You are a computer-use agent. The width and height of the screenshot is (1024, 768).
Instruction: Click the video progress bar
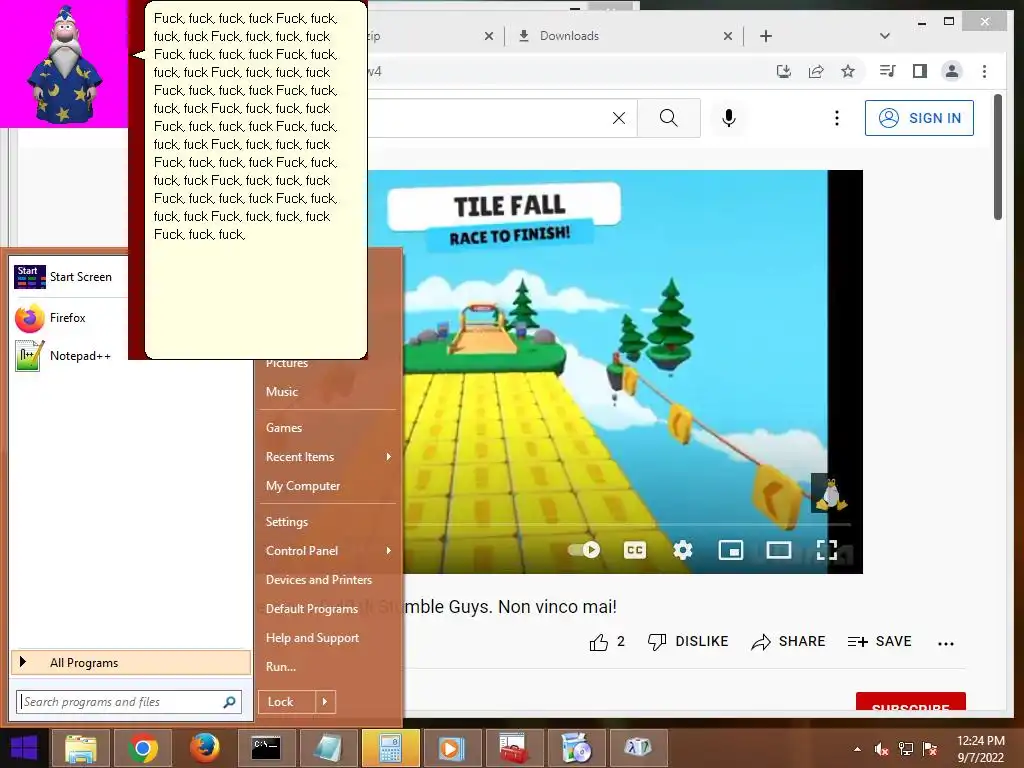[626, 524]
